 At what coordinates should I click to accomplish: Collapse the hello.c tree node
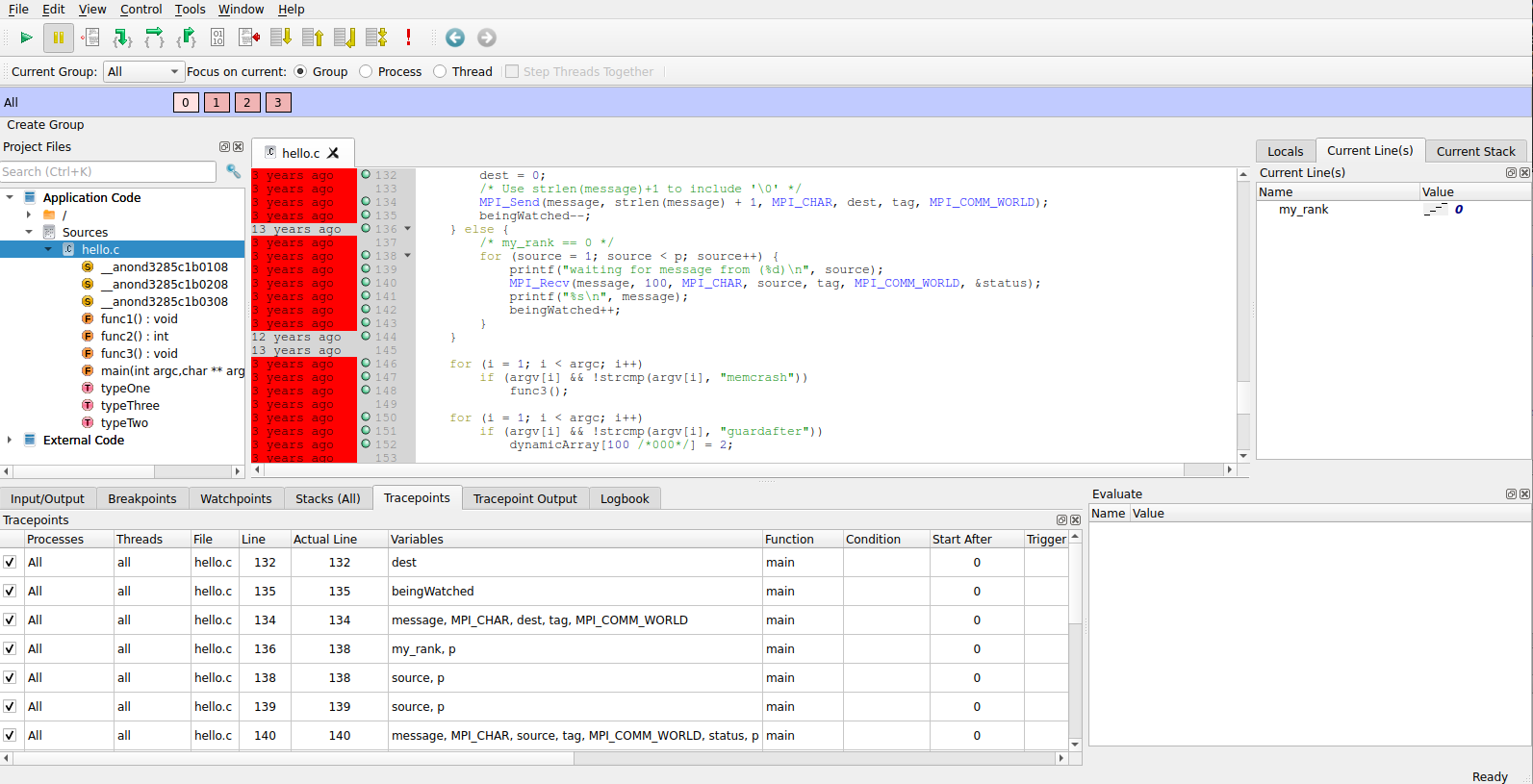click(x=48, y=249)
